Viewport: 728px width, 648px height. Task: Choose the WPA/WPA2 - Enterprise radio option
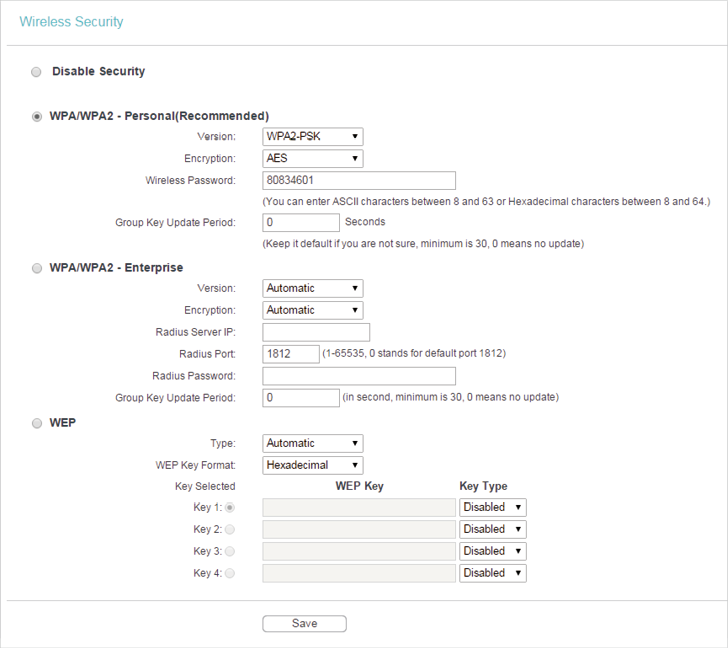coord(37,268)
